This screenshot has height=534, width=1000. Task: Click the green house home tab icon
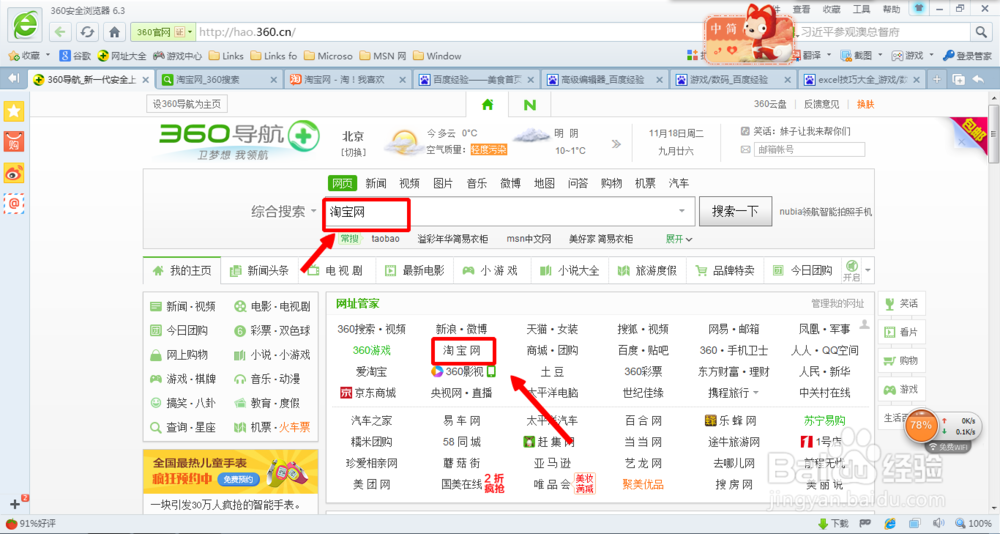tap(487, 105)
